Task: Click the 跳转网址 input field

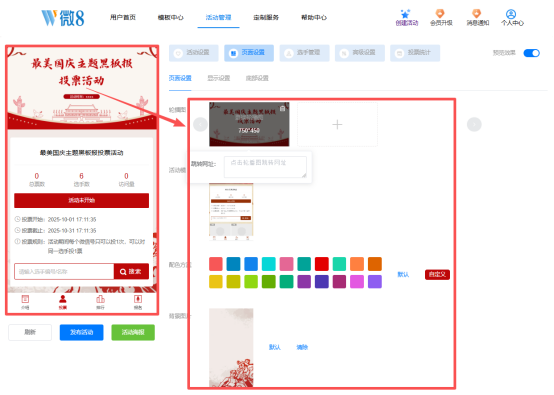Action: coord(265,167)
